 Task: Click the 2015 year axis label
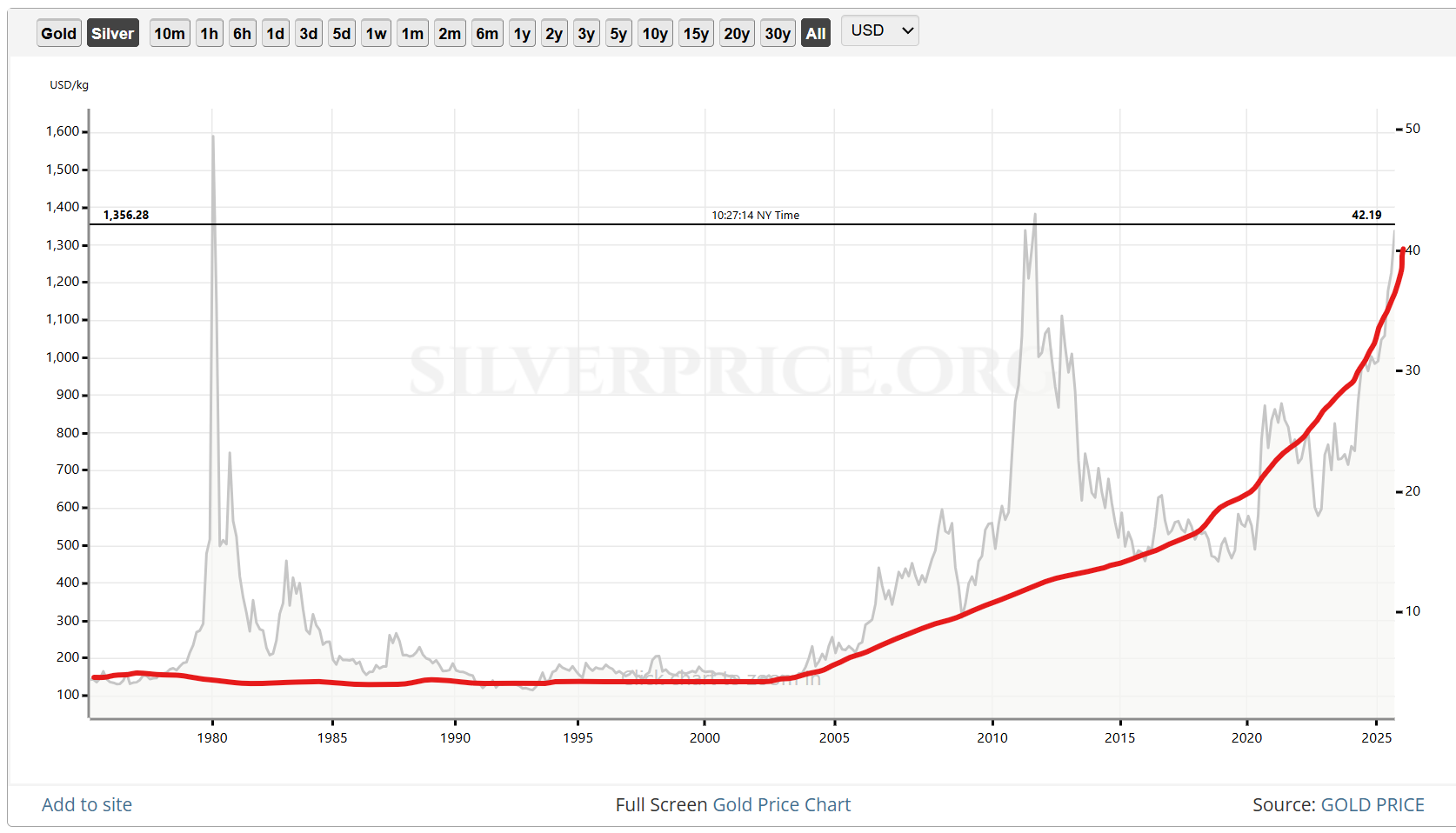pos(1120,738)
